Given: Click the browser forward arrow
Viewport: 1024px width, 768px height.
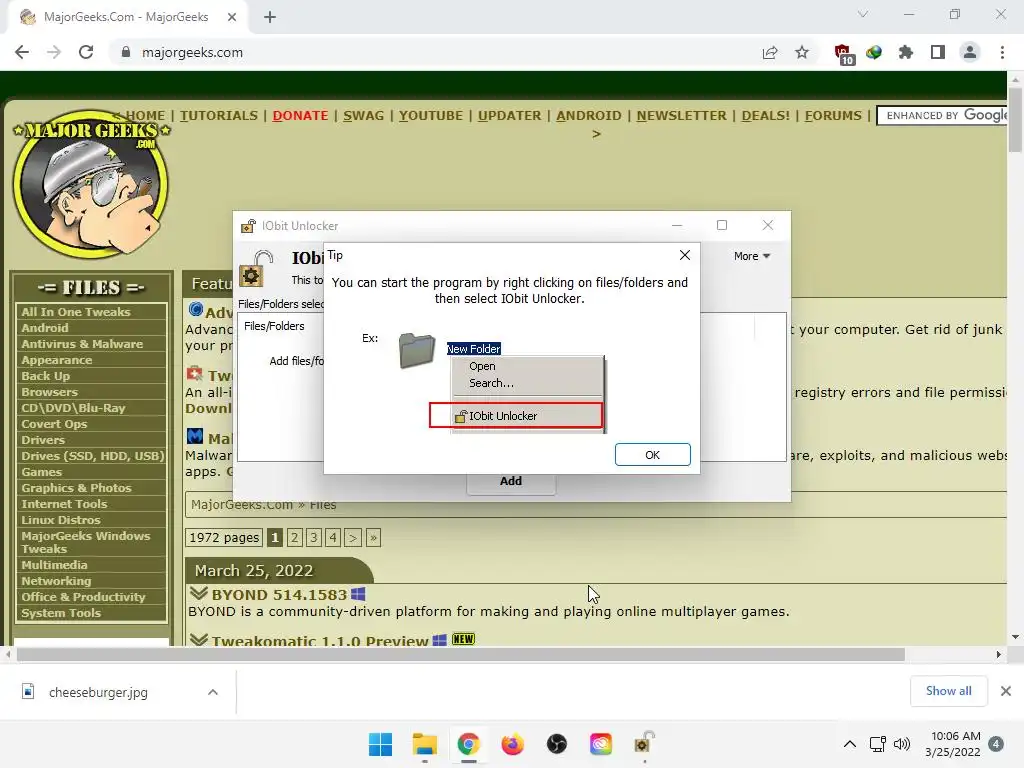Looking at the screenshot, I should click(54, 52).
